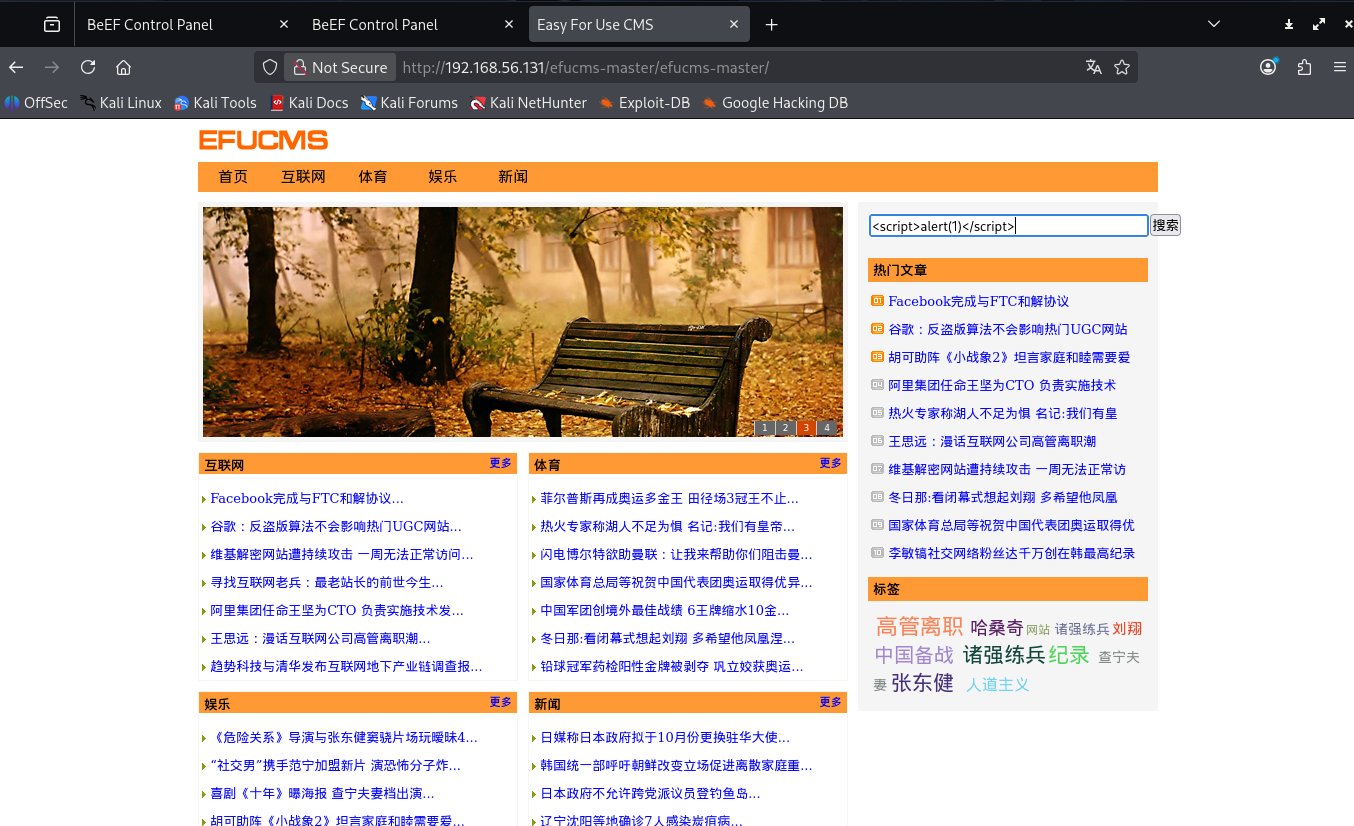Click the 人道主义 tag
Screen dimensions: 1354x826
(x=997, y=685)
